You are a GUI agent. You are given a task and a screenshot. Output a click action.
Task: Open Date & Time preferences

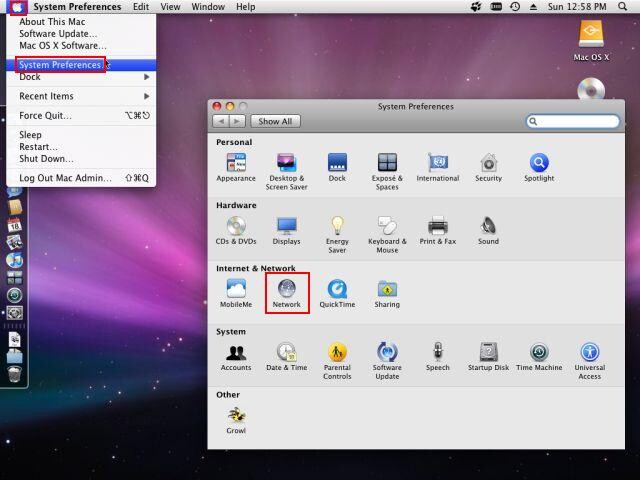coord(287,357)
